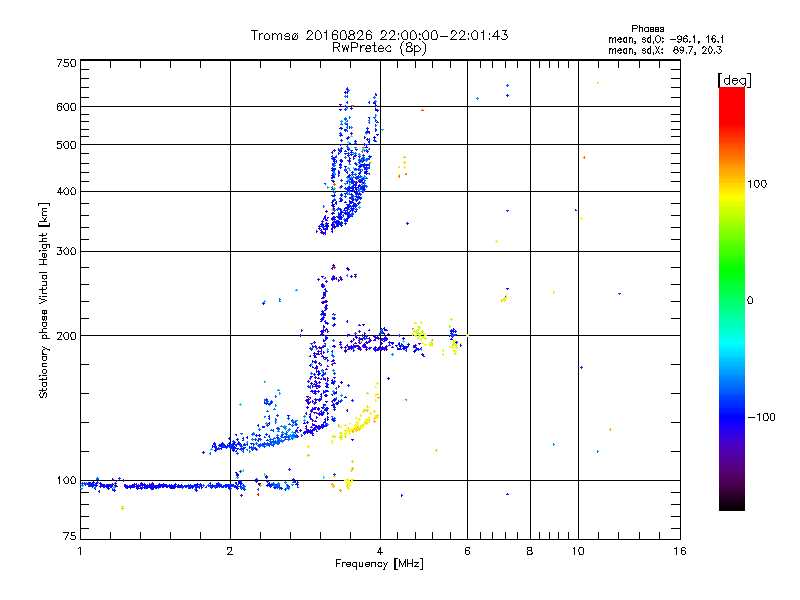Click the y-axis '750' tick label
Screen dimensions: 800x600
pyautogui.click(x=66, y=63)
